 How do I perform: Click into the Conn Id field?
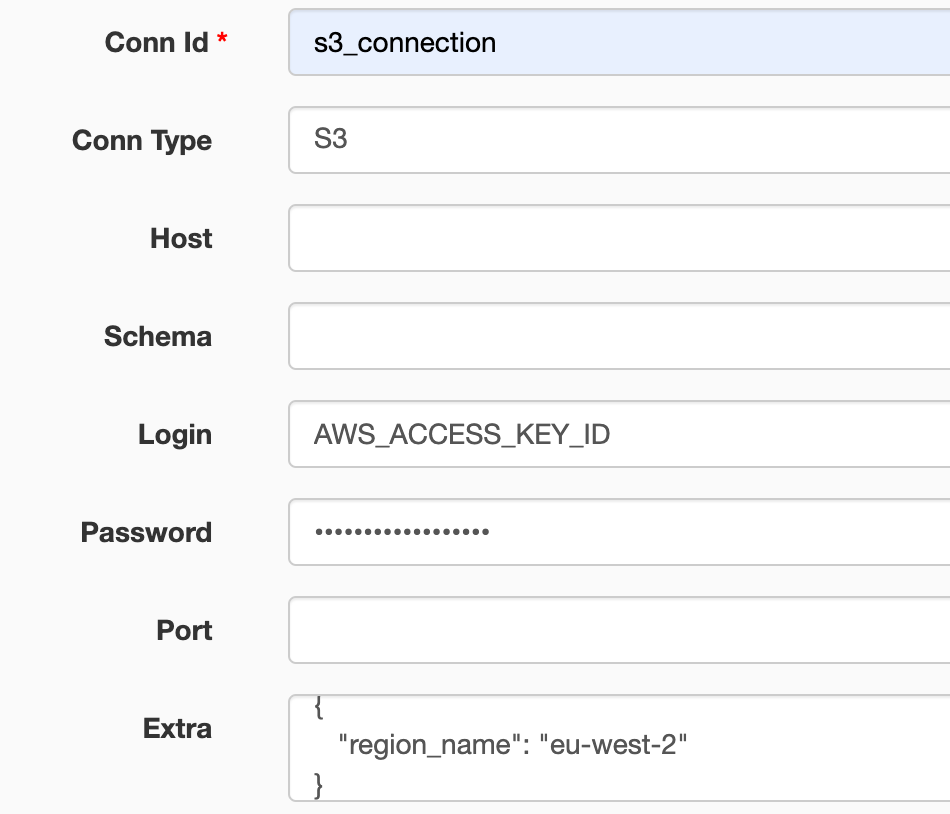[x=600, y=43]
